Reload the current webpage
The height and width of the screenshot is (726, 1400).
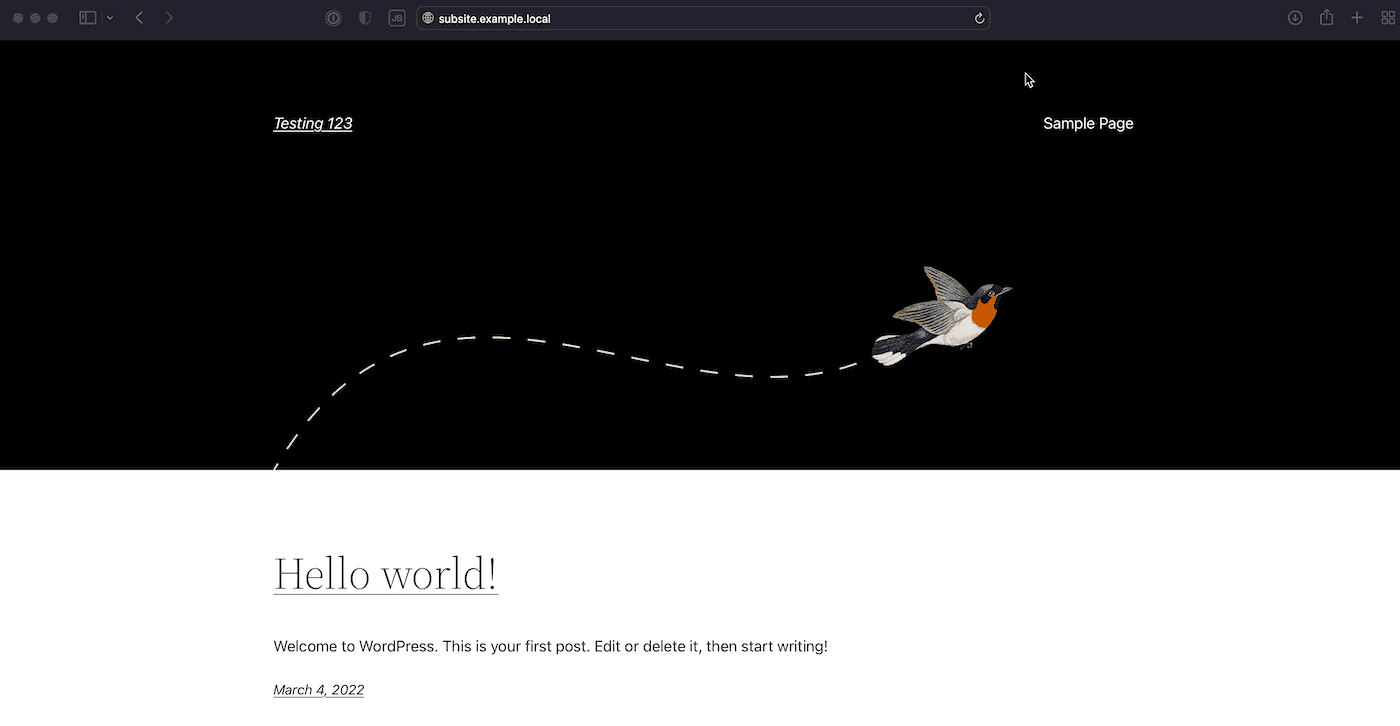978,17
